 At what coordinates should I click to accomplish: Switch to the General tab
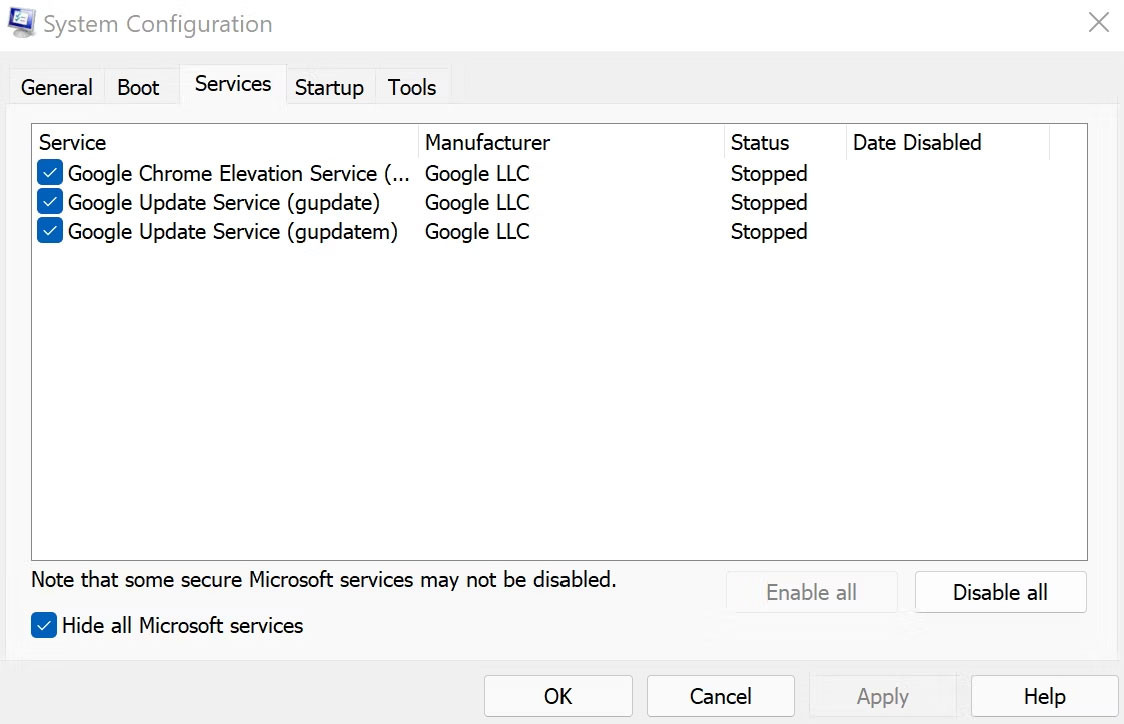pyautogui.click(x=55, y=87)
